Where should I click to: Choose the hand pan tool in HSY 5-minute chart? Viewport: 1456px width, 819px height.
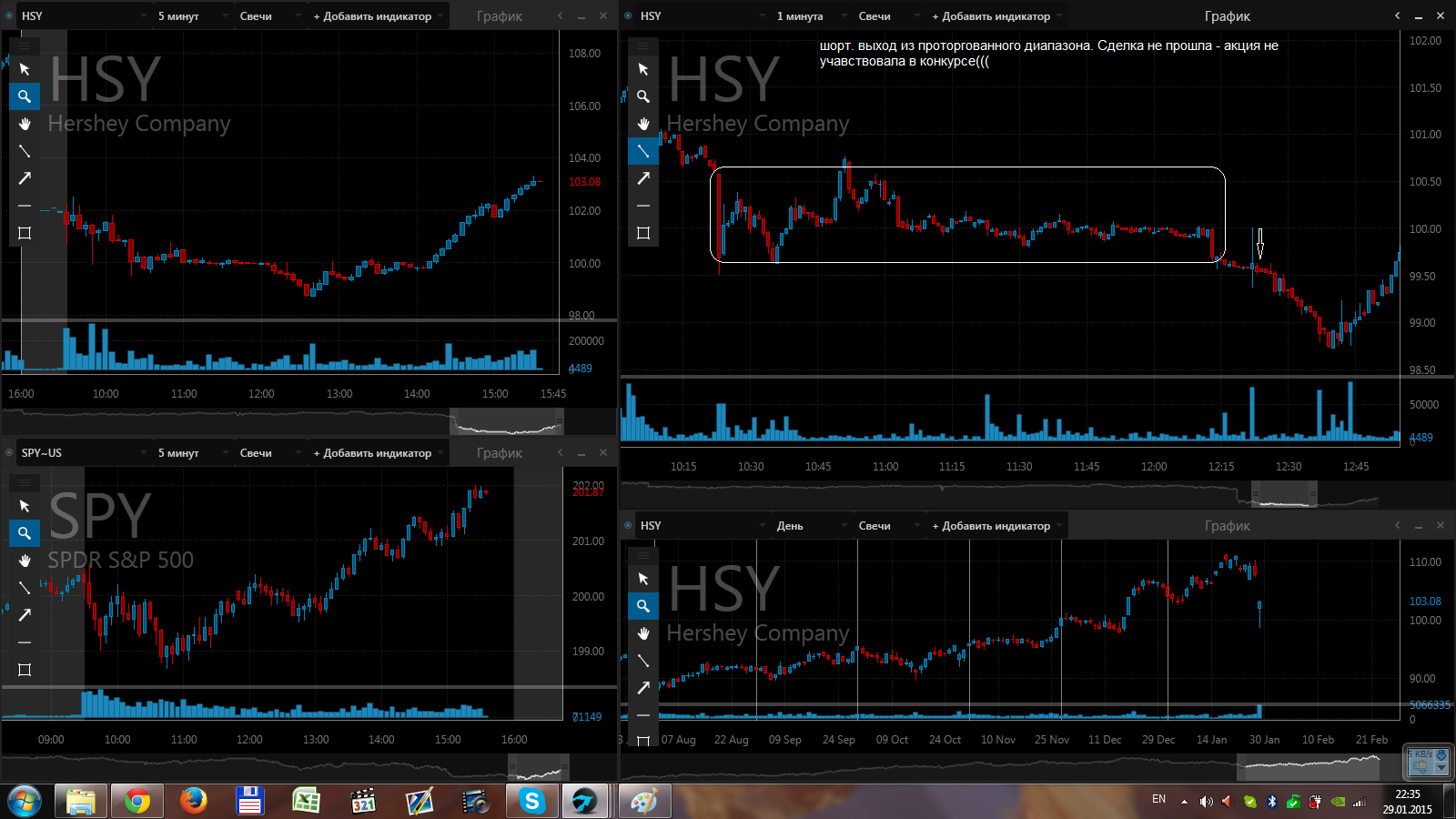point(25,124)
